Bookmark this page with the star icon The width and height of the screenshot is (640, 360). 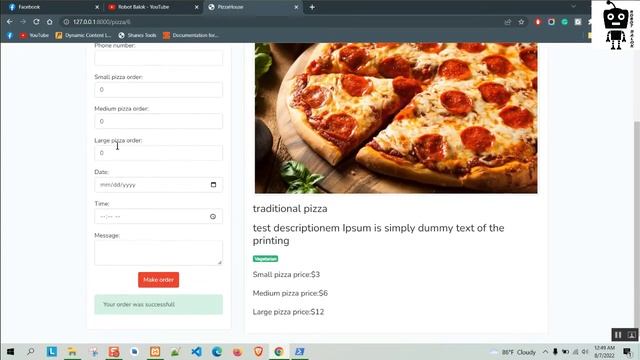[521, 22]
